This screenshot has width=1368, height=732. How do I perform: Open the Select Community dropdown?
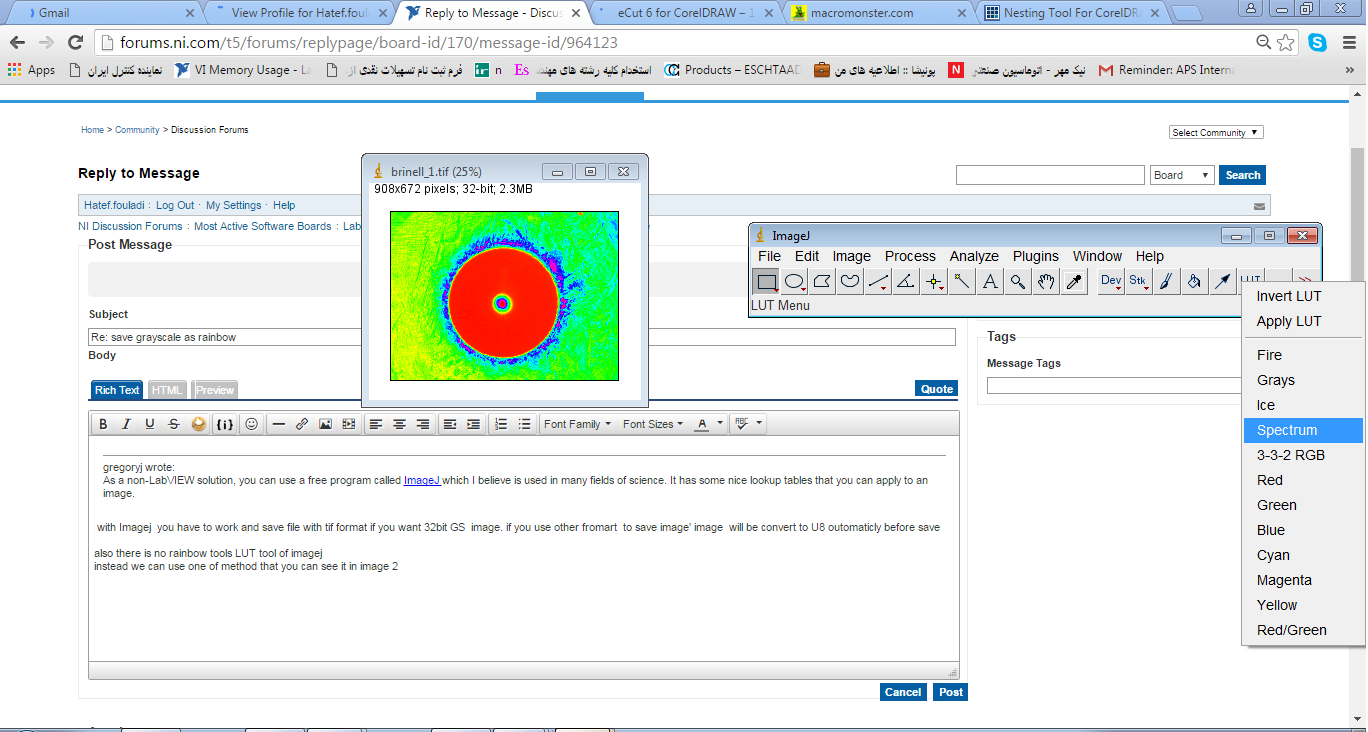coord(1216,132)
